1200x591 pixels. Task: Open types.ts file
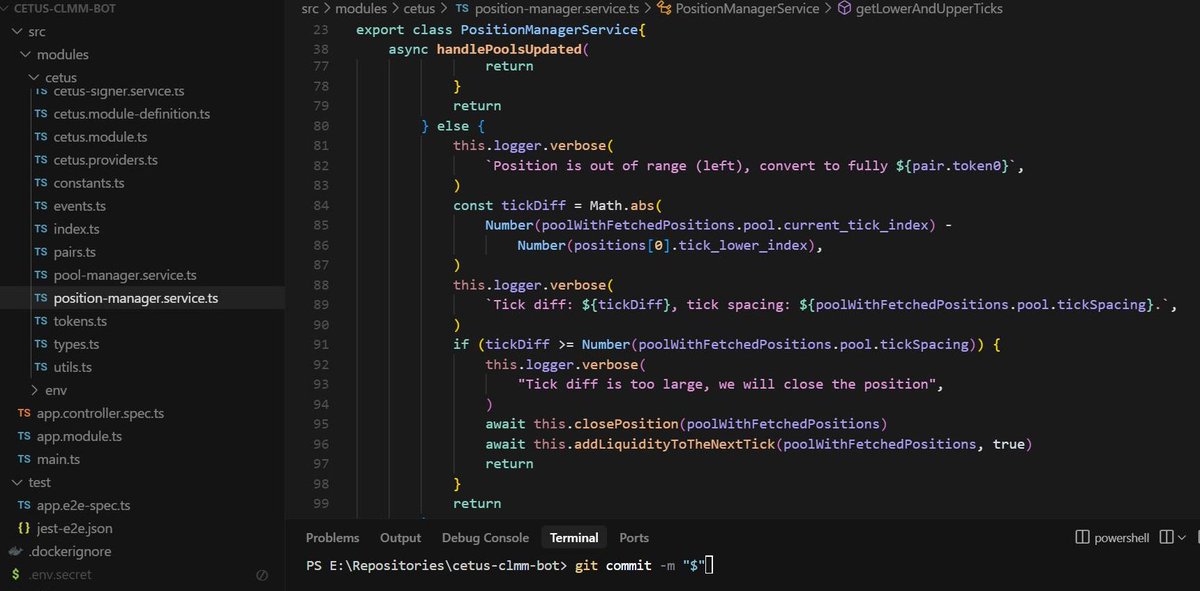click(77, 344)
